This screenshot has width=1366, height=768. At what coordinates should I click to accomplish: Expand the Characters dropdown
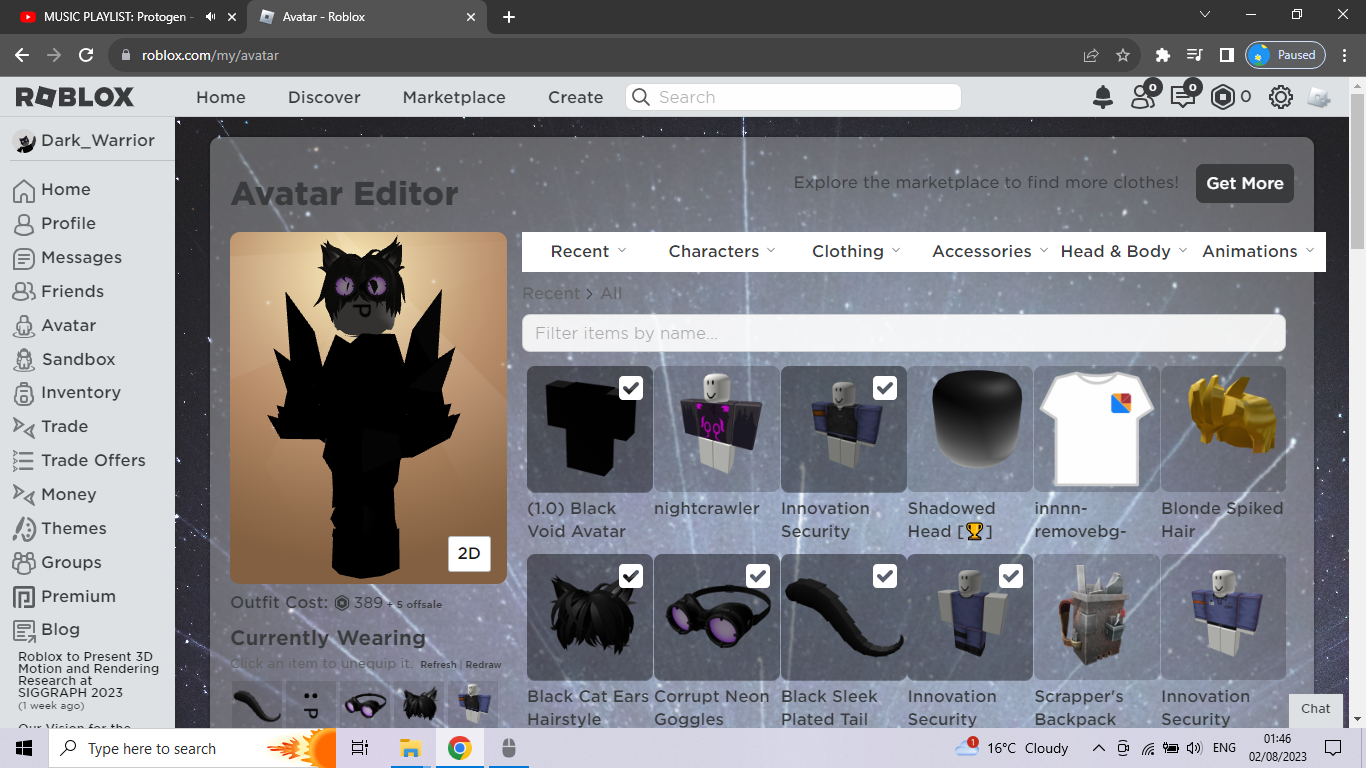(722, 252)
